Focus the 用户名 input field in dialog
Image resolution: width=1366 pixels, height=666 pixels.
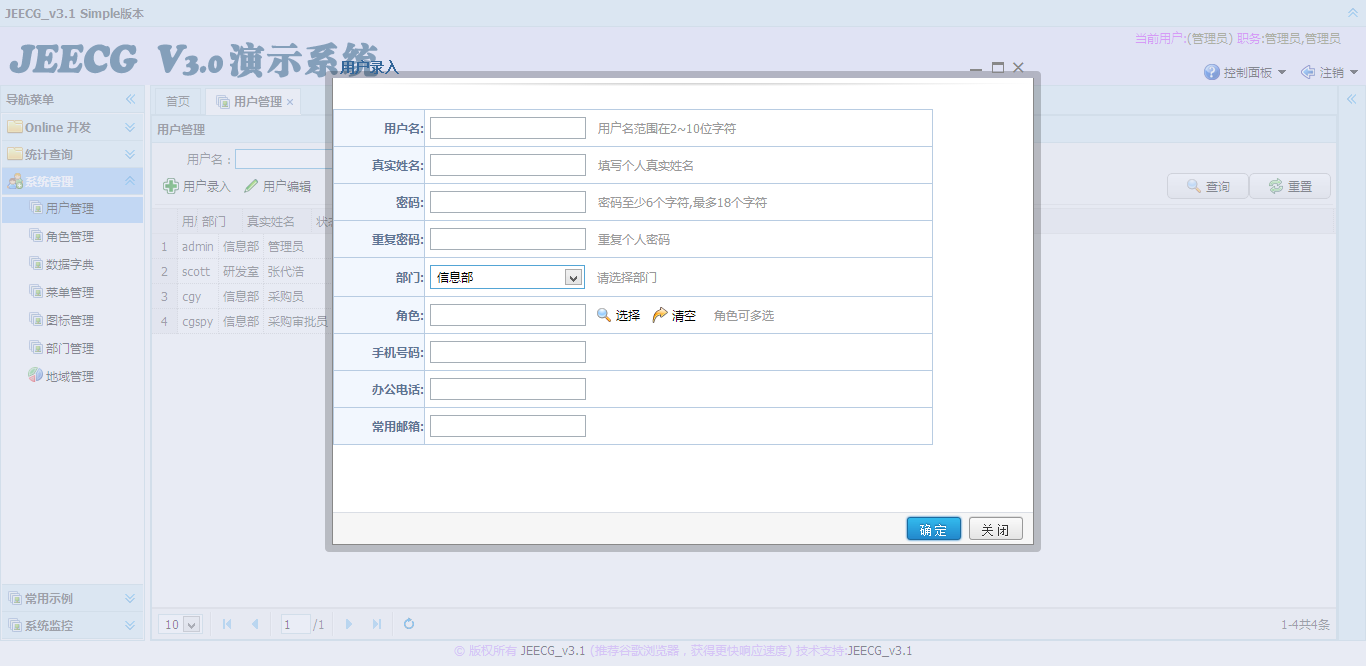coord(508,128)
